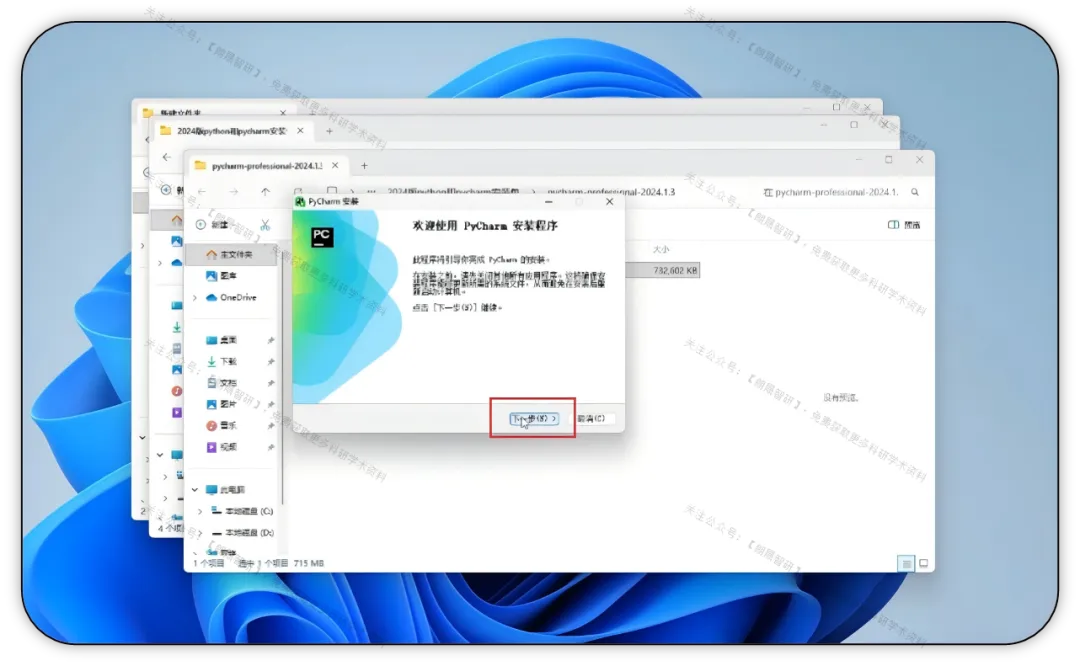Go up one folder in front Explorer
1080x666 pixels.
click(x=265, y=191)
